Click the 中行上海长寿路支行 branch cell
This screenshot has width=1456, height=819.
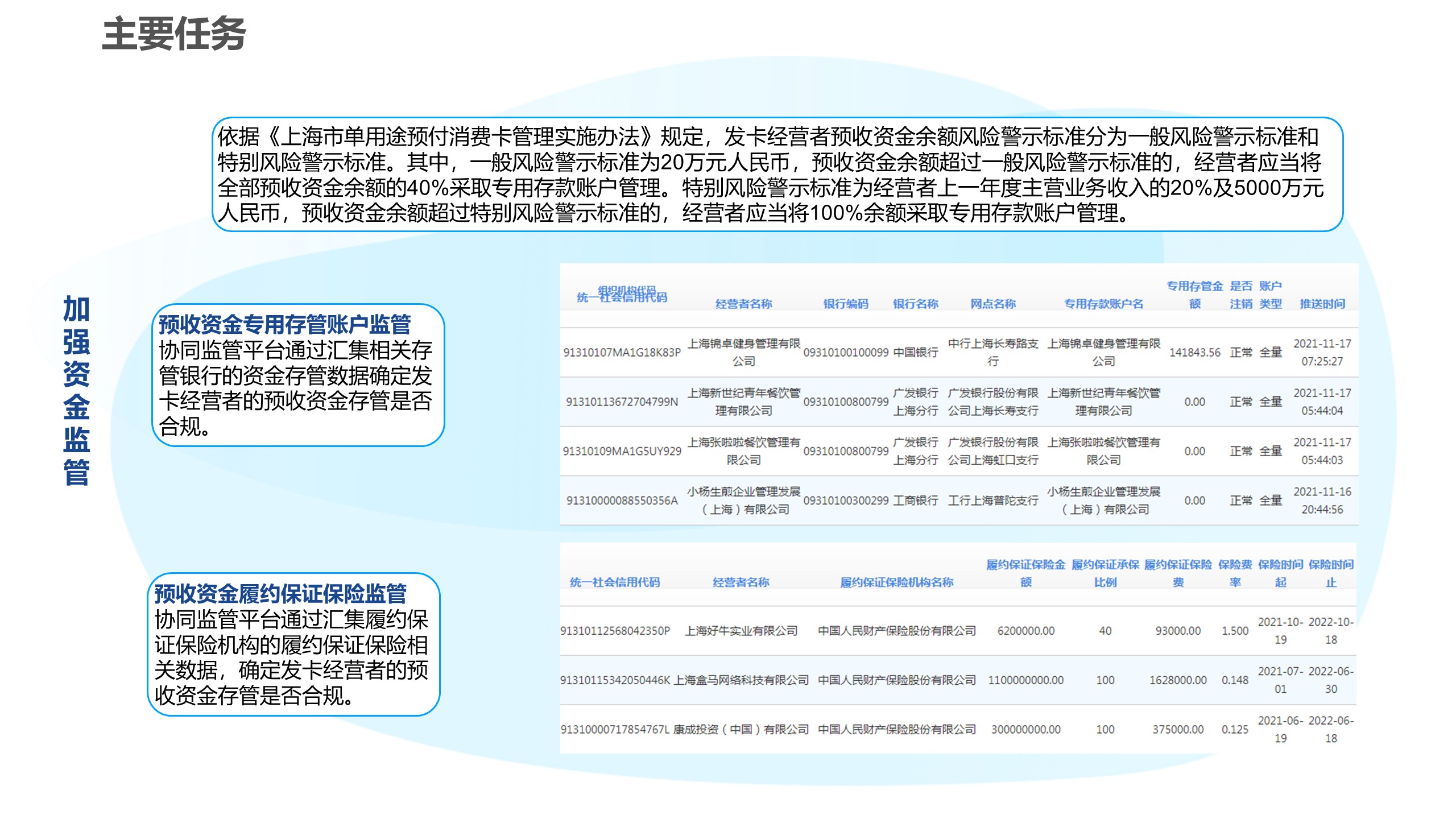coord(992,353)
